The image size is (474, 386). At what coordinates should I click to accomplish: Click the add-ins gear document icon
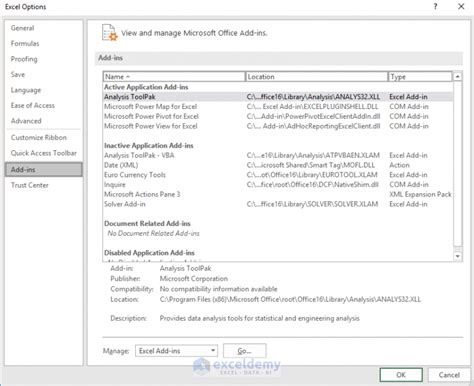pos(110,33)
